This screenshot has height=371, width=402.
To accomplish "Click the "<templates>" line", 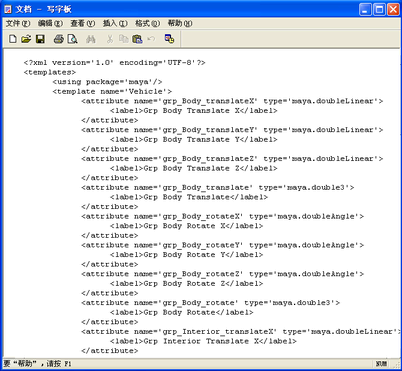I will [50, 72].
